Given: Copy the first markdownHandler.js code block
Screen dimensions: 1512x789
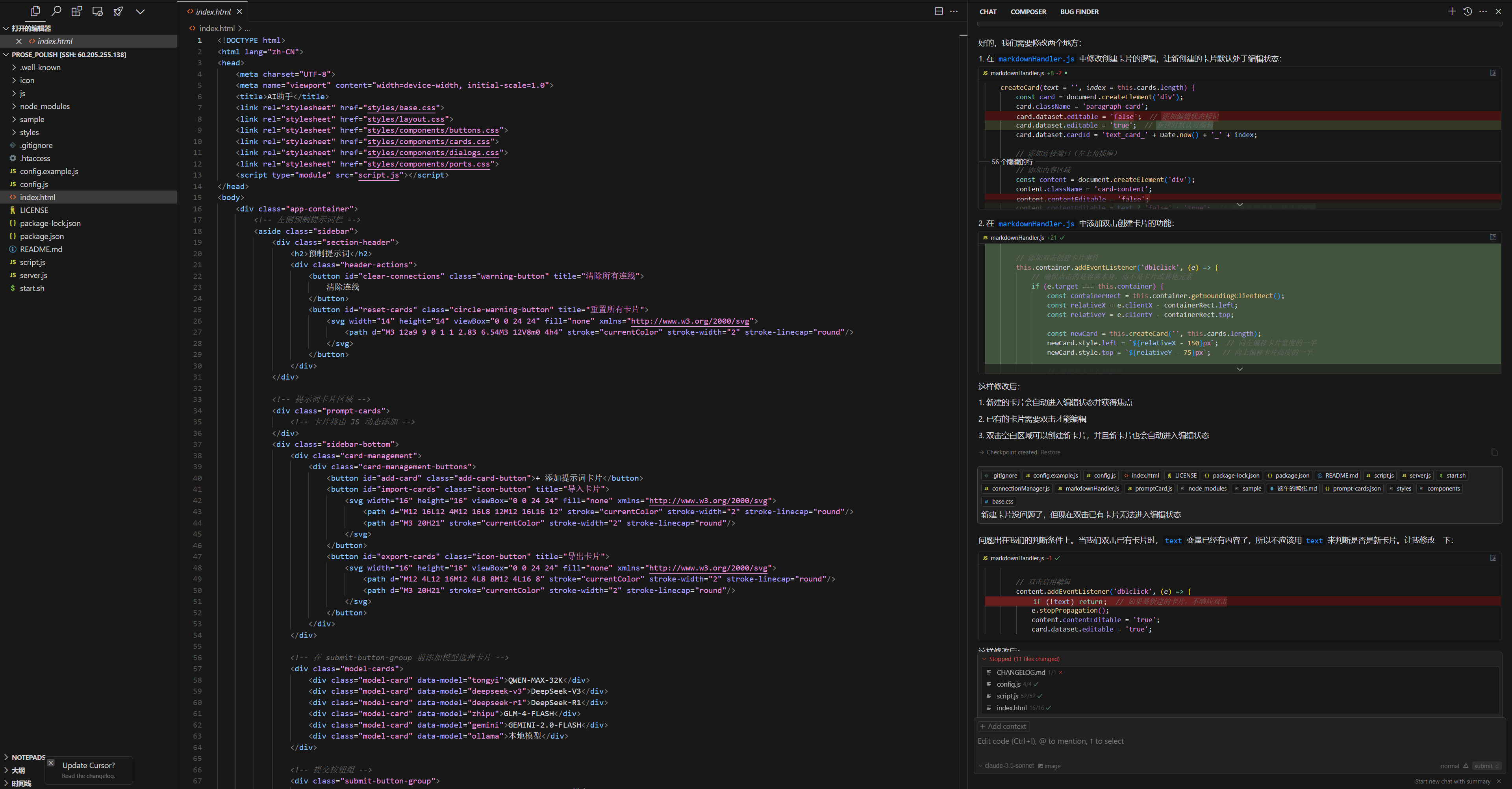Looking at the screenshot, I should [1493, 73].
